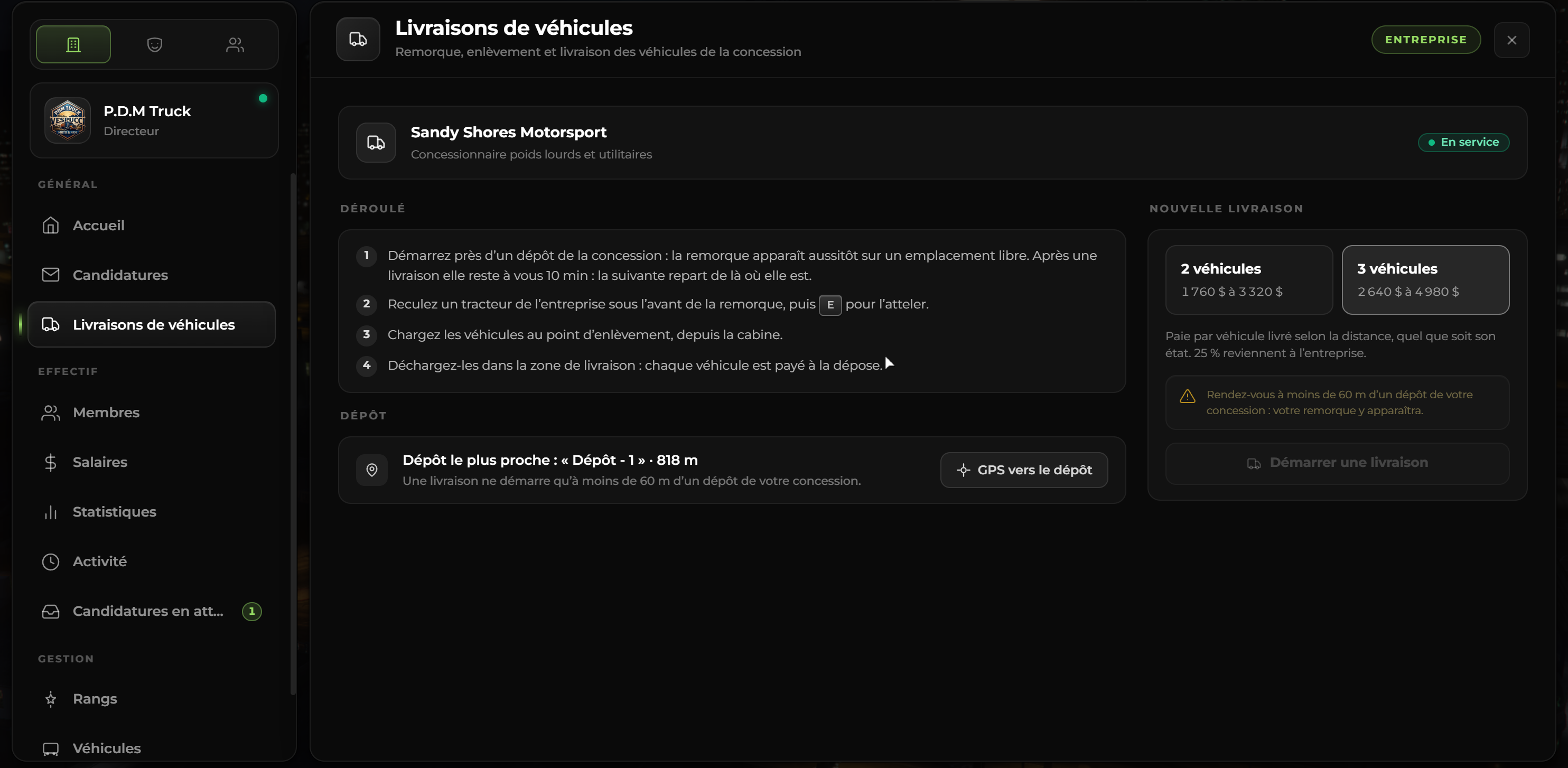This screenshot has height=768, width=1568.
Task: Open the people (group) tab icon
Action: (x=235, y=44)
